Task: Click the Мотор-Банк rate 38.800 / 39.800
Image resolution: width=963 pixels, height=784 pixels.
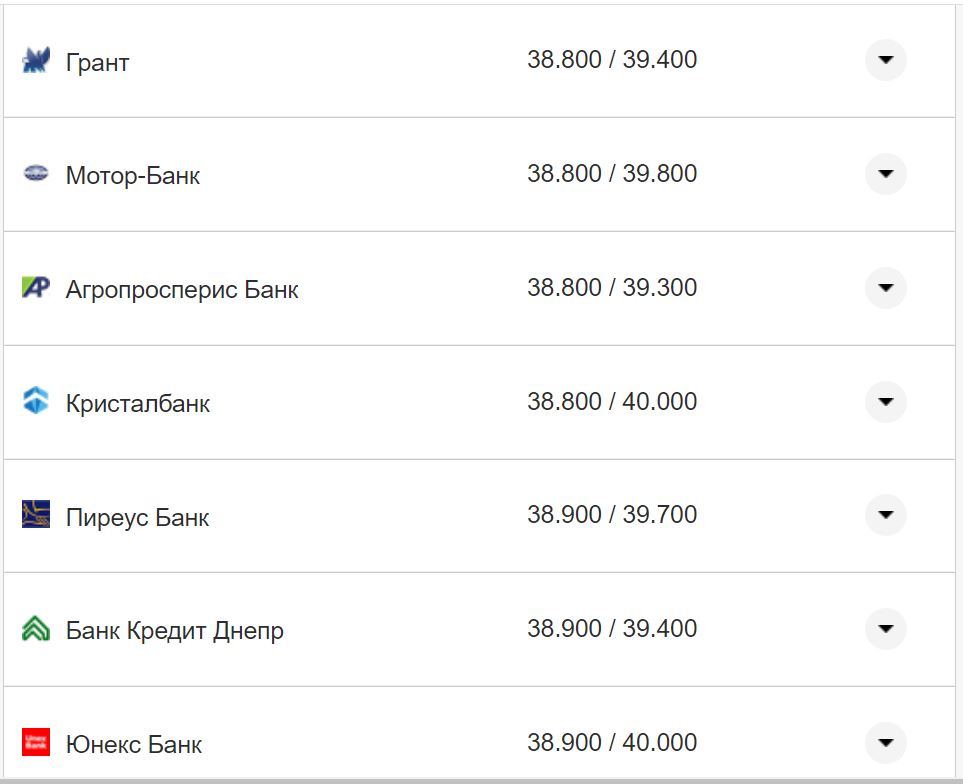Action: point(612,174)
